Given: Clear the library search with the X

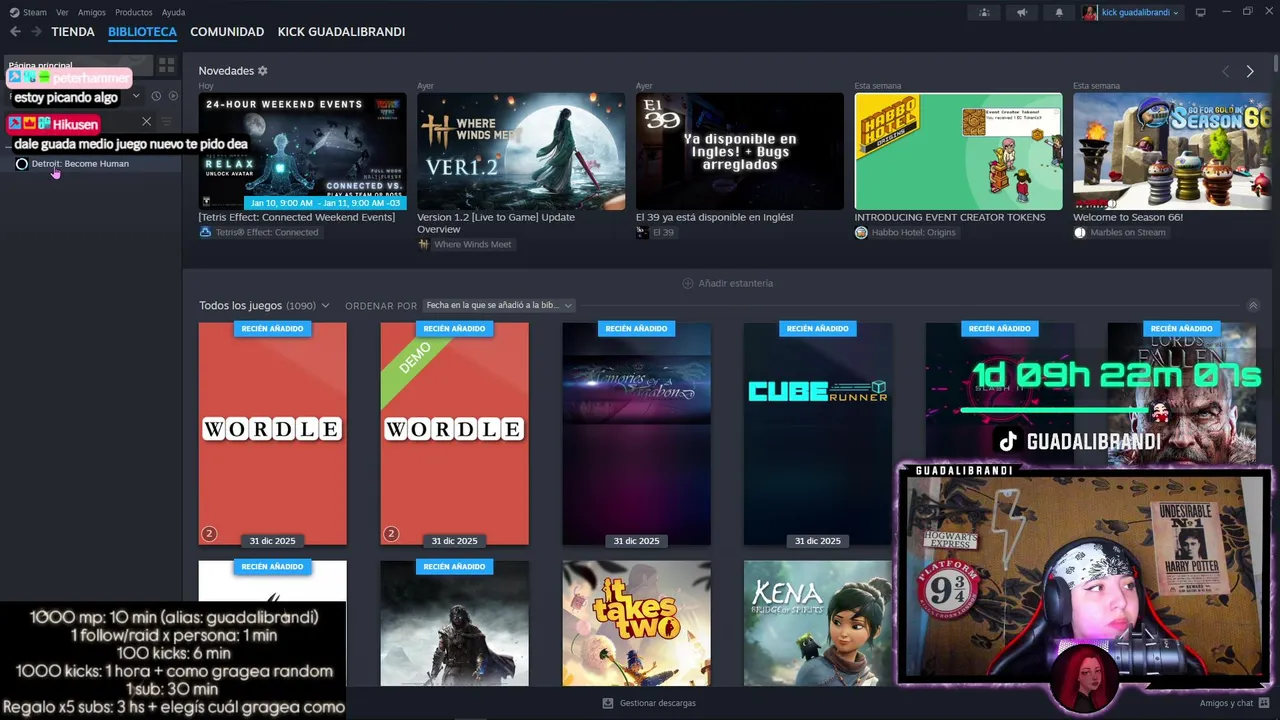Looking at the screenshot, I should (x=146, y=121).
